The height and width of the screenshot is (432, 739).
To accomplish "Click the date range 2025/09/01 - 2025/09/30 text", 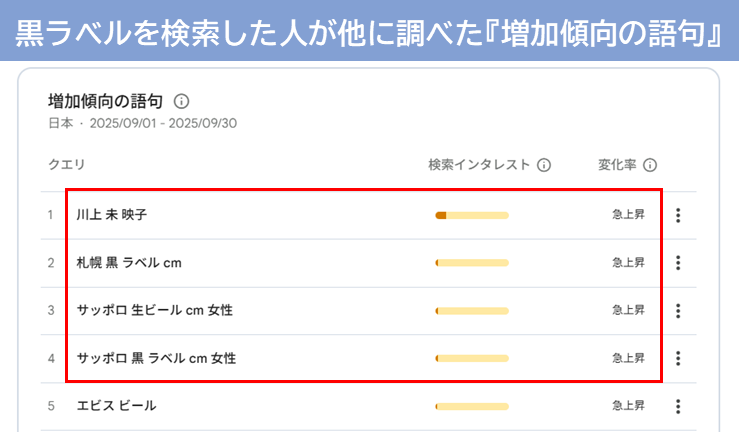I will click(164, 124).
